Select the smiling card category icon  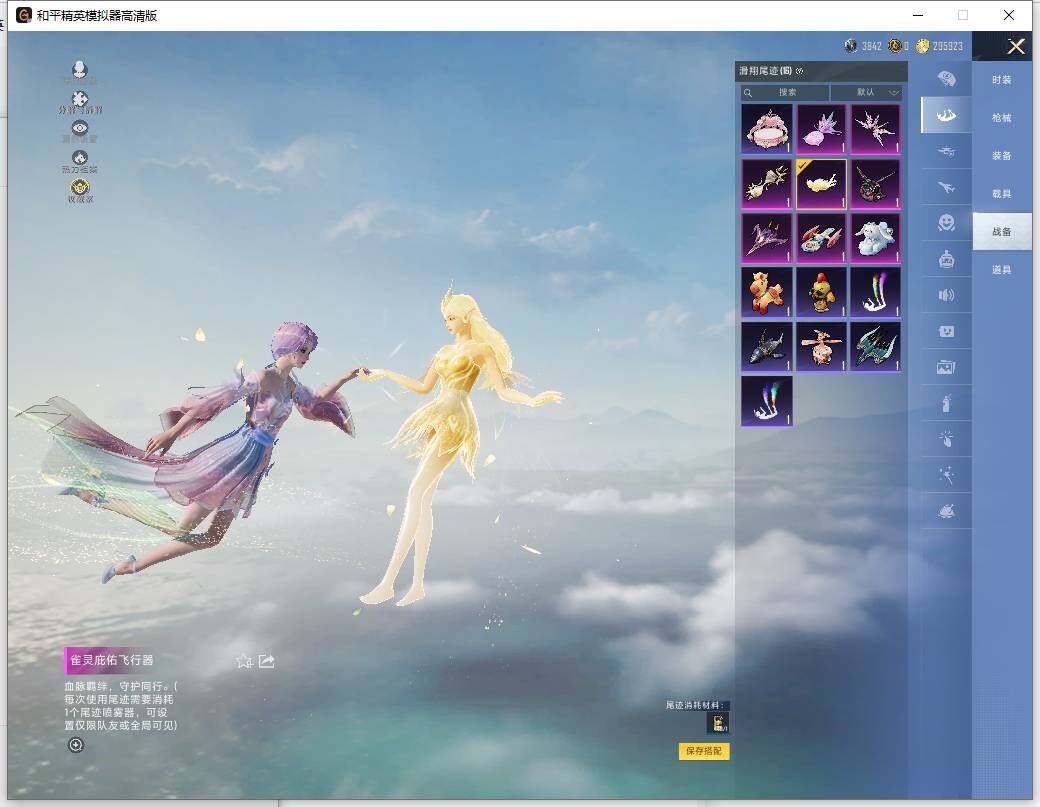click(x=946, y=331)
